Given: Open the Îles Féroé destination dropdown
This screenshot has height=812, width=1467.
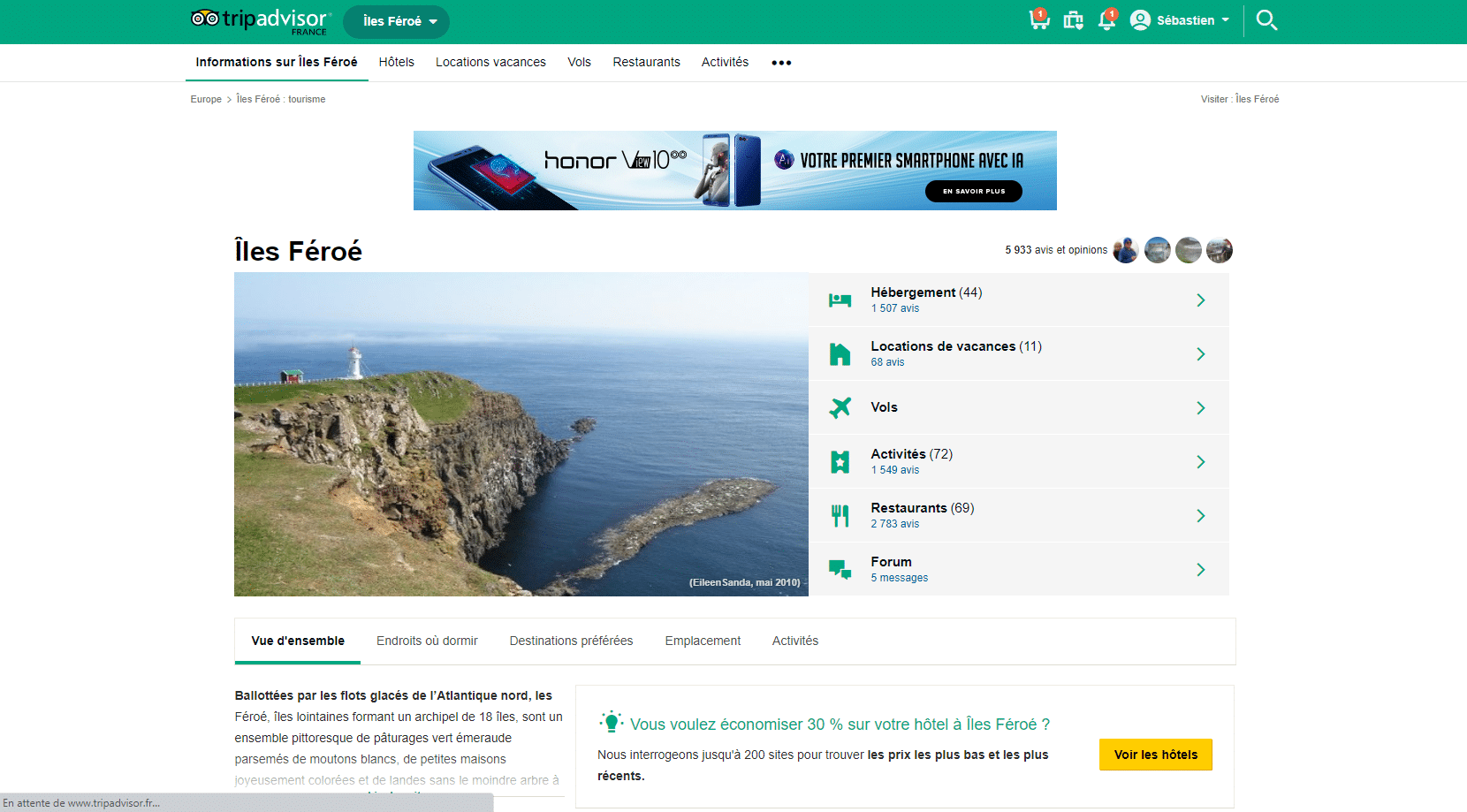Looking at the screenshot, I should (x=396, y=21).
